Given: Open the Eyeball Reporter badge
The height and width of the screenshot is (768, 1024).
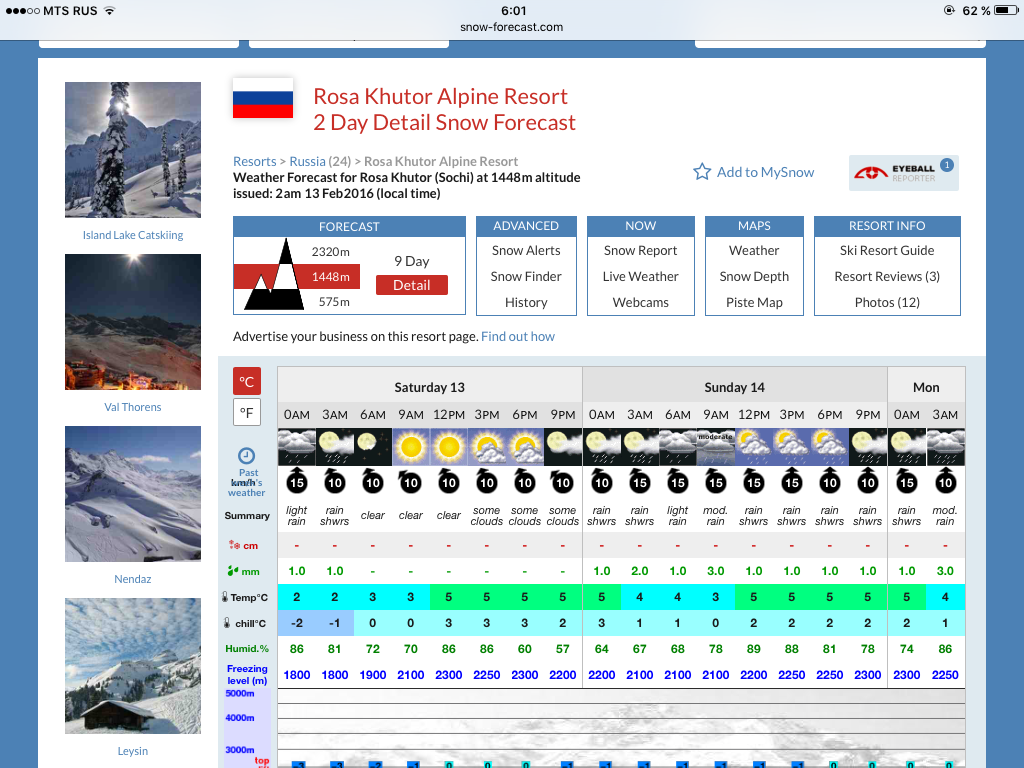Looking at the screenshot, I should [903, 173].
